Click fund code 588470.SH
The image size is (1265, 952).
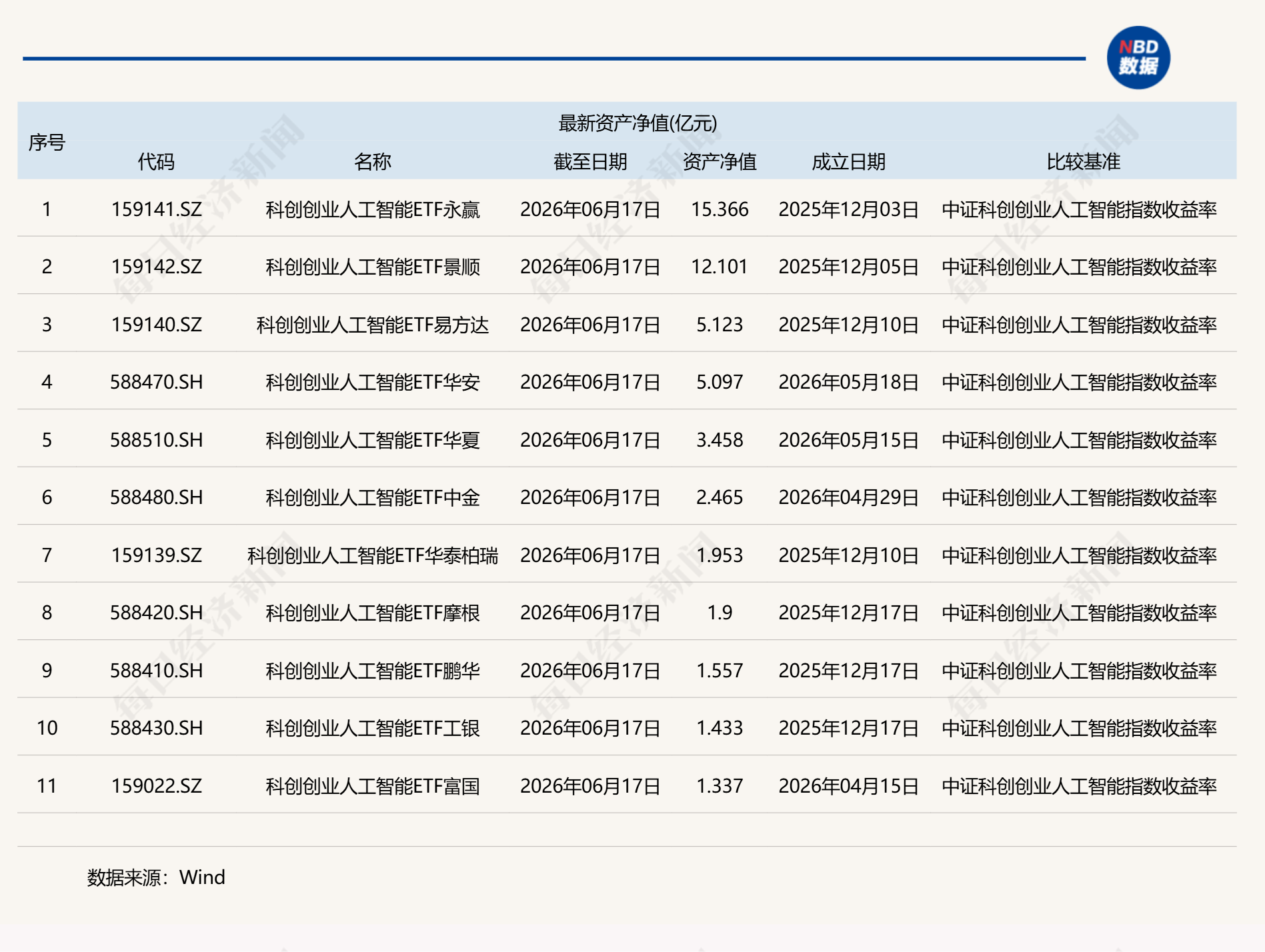[156, 382]
